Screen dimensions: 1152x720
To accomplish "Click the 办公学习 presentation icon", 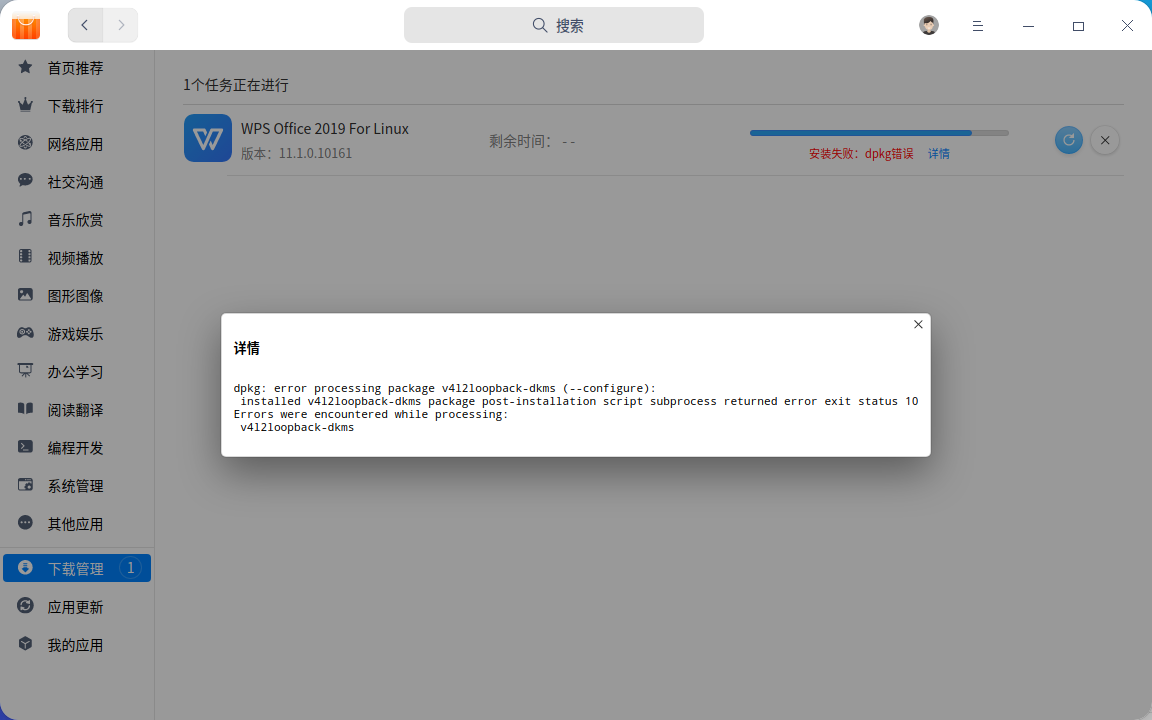I will (26, 371).
